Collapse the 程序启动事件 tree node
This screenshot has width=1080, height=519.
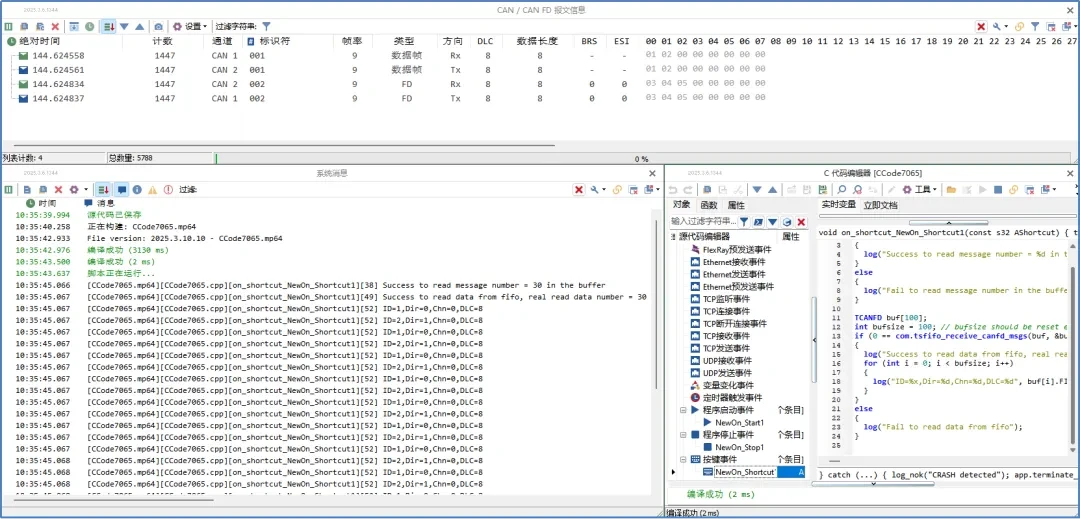click(684, 410)
